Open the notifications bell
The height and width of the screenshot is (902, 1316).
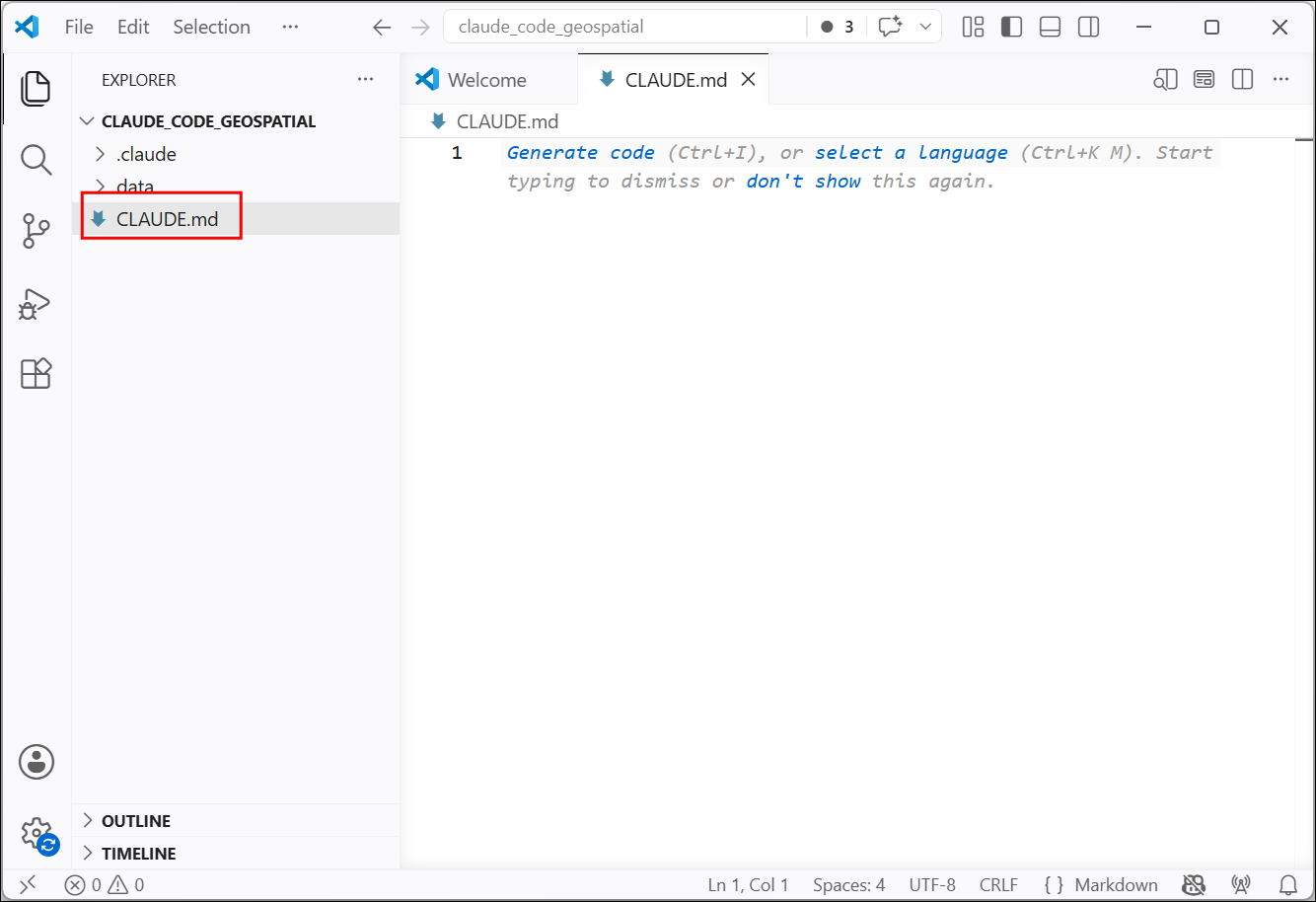click(x=1288, y=885)
